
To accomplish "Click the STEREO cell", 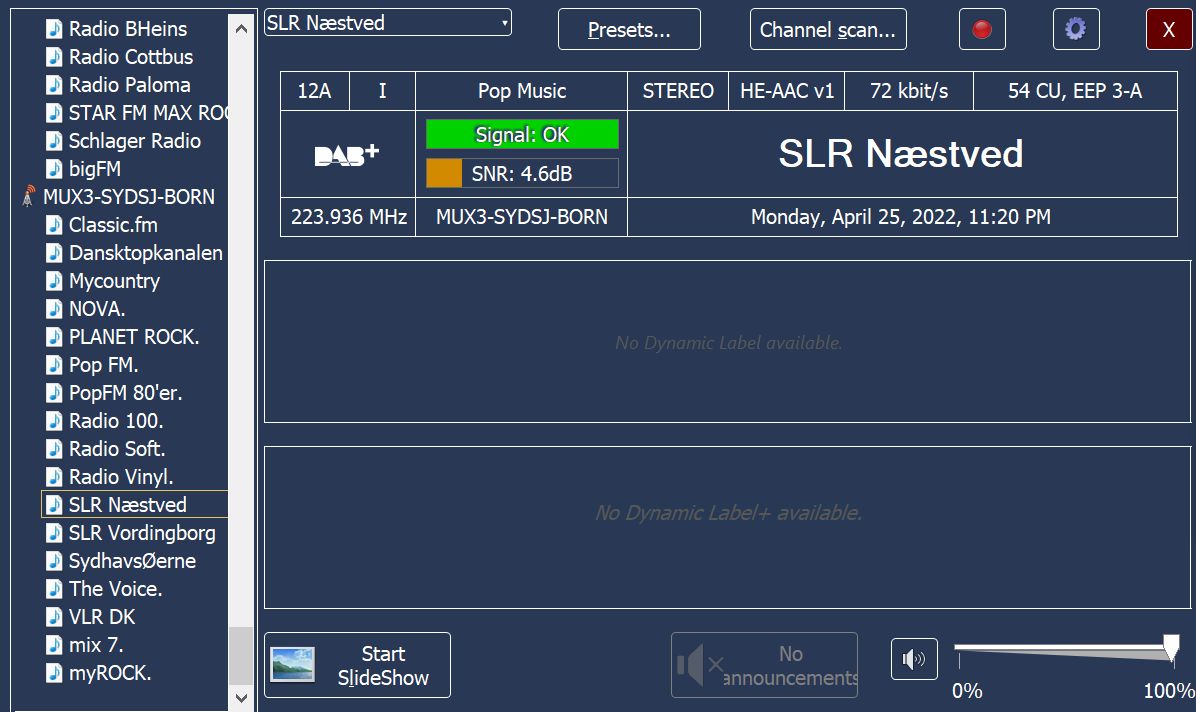I will [x=678, y=91].
